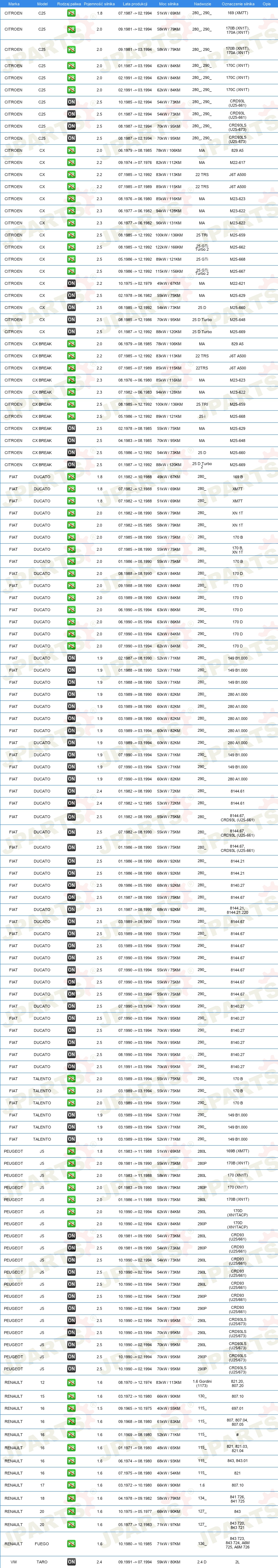This screenshot has width=278, height=1568.
Task: Click diesel icon in Ducato 2.4 07.1982 - 12.1985 row
Action: (71, 804)
